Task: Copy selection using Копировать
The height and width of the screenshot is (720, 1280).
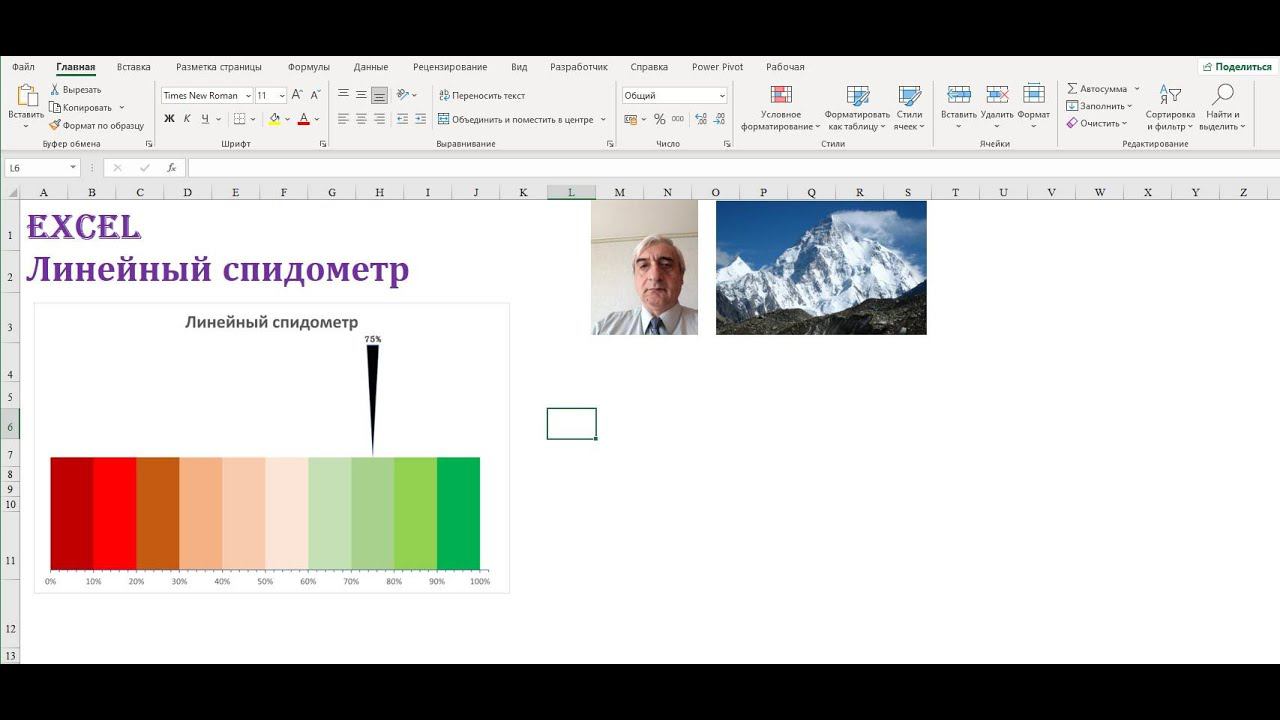Action: coord(80,107)
